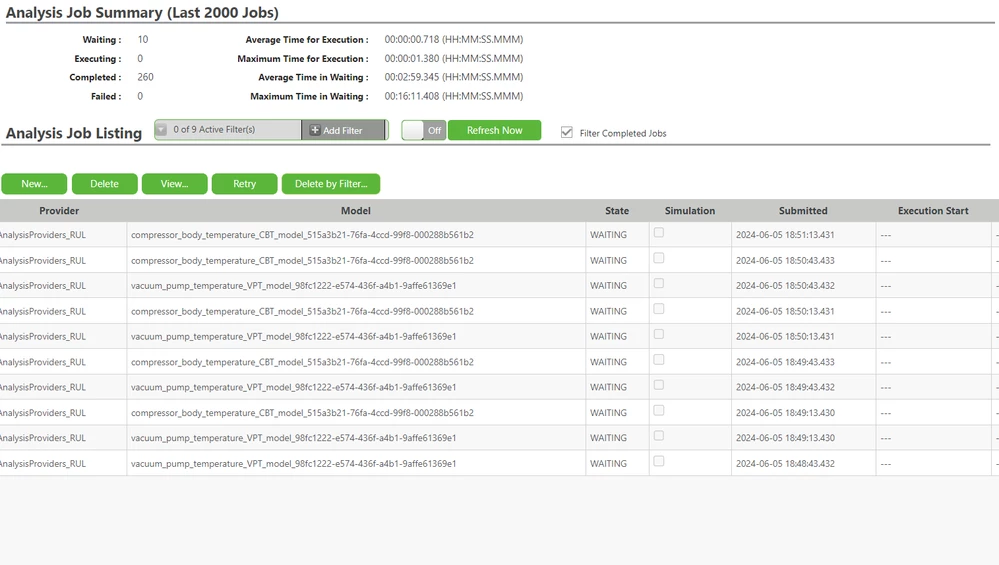Select vacuum pump model cell submitted 18:48:43.432

click(x=356, y=464)
